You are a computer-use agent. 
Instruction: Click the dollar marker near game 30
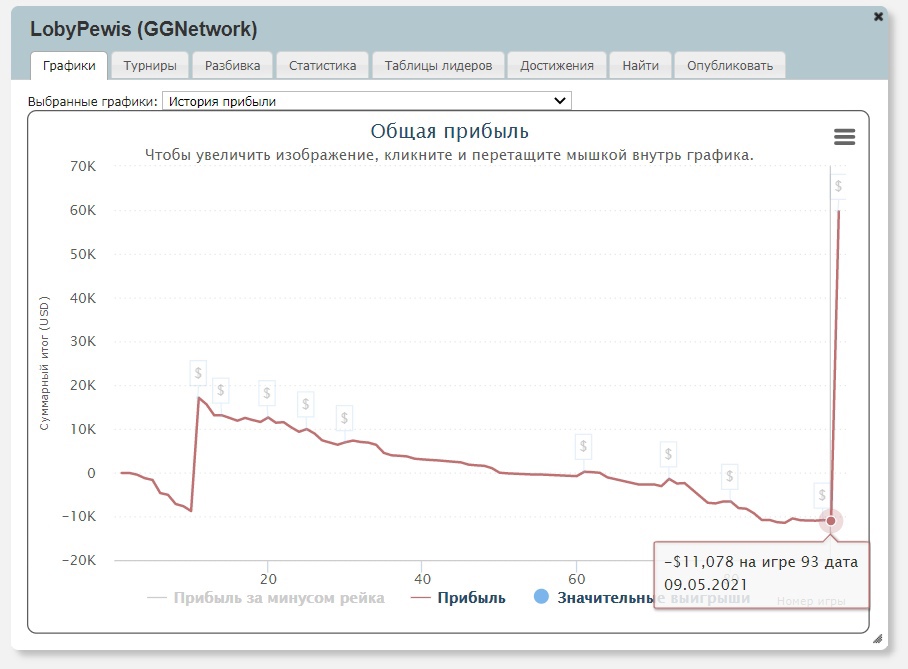(344, 418)
